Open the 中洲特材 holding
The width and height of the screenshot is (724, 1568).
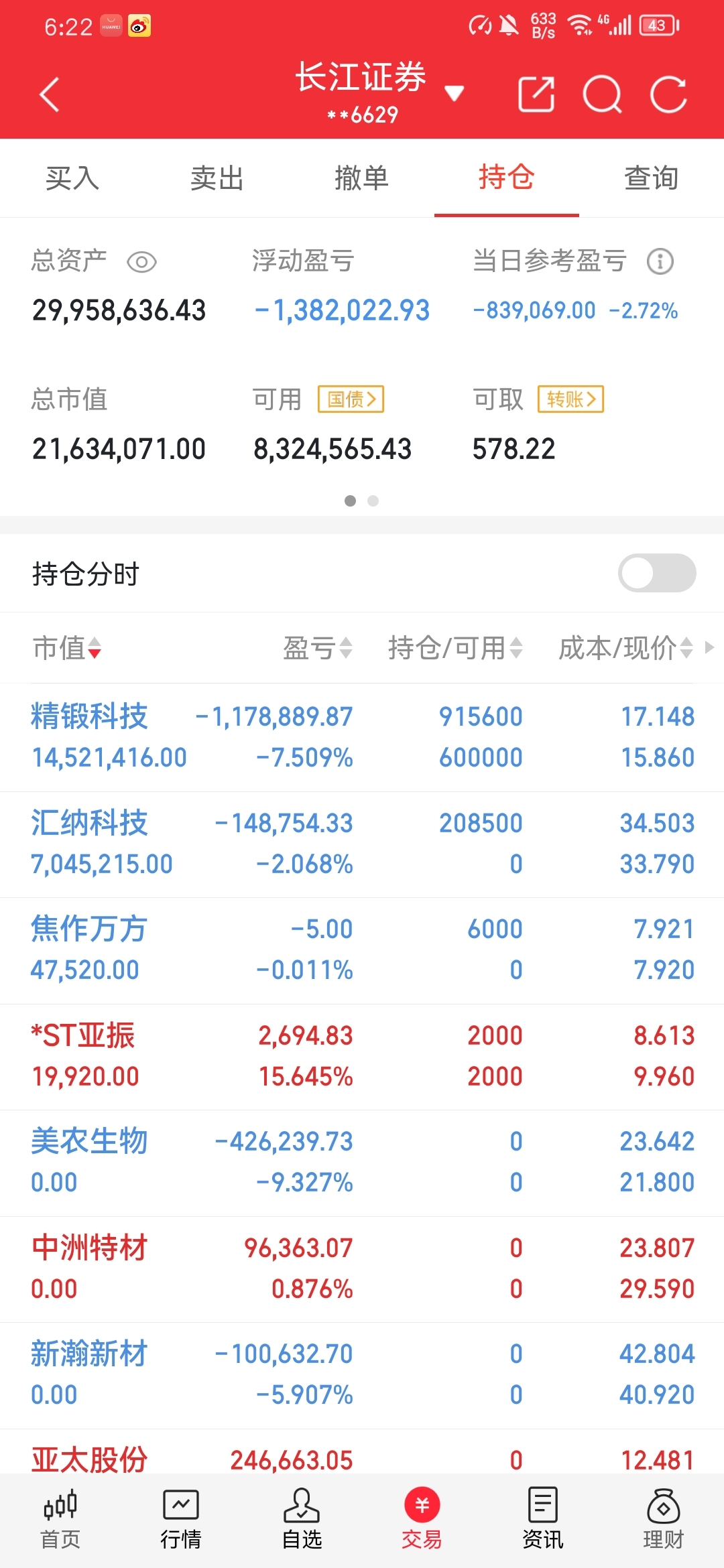coord(362,1268)
